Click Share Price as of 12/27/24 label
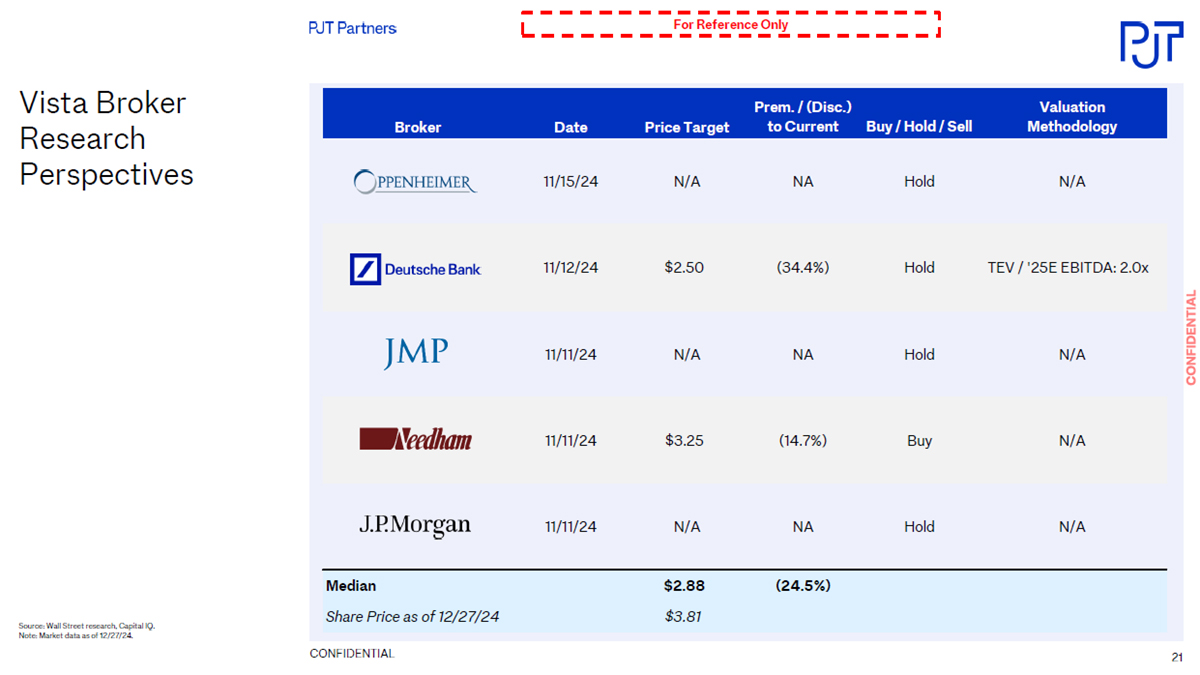1200x675 pixels. 412,617
